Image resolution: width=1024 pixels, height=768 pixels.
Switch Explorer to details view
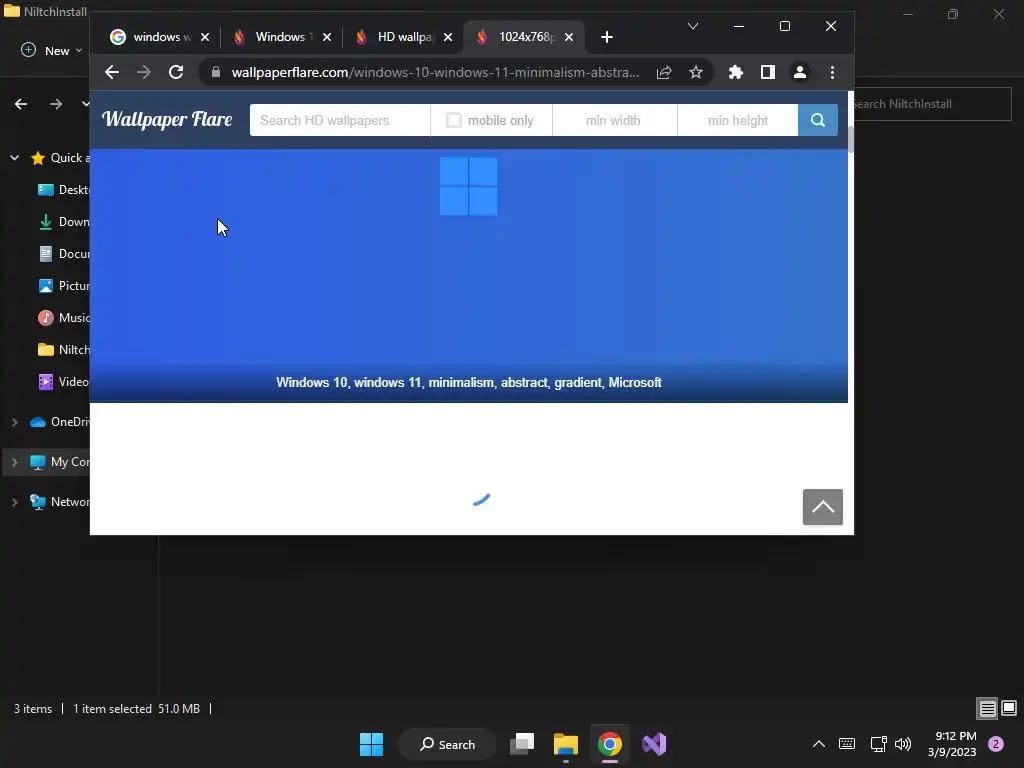[x=987, y=708]
